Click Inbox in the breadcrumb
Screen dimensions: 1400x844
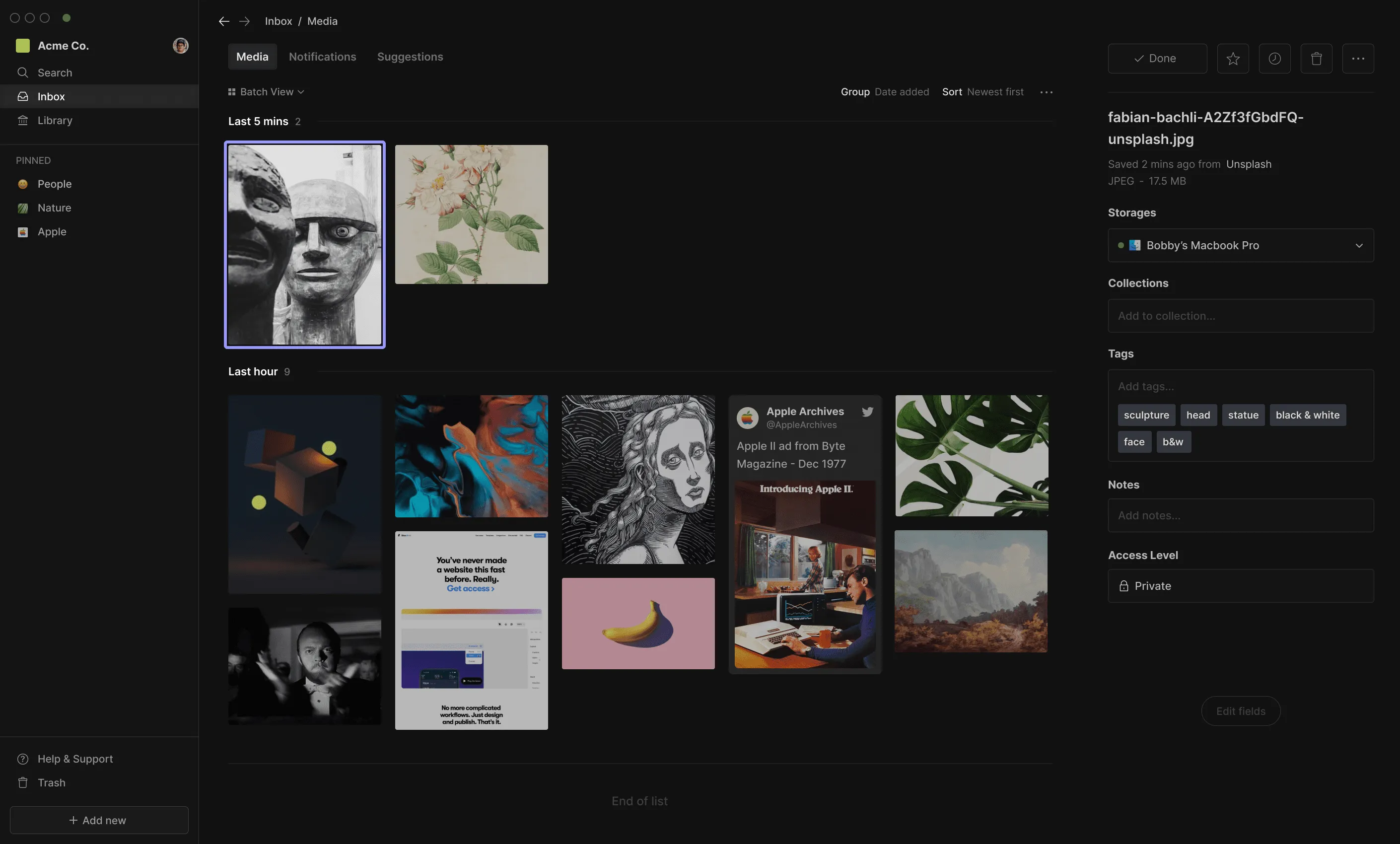(x=279, y=21)
